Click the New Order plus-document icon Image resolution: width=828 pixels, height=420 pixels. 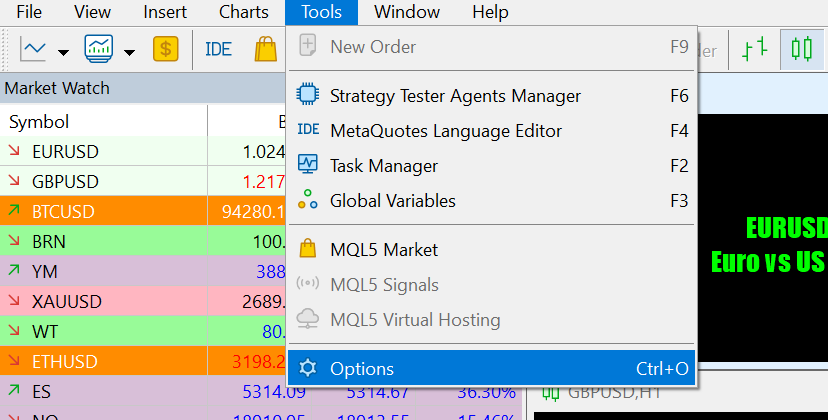coord(307,45)
